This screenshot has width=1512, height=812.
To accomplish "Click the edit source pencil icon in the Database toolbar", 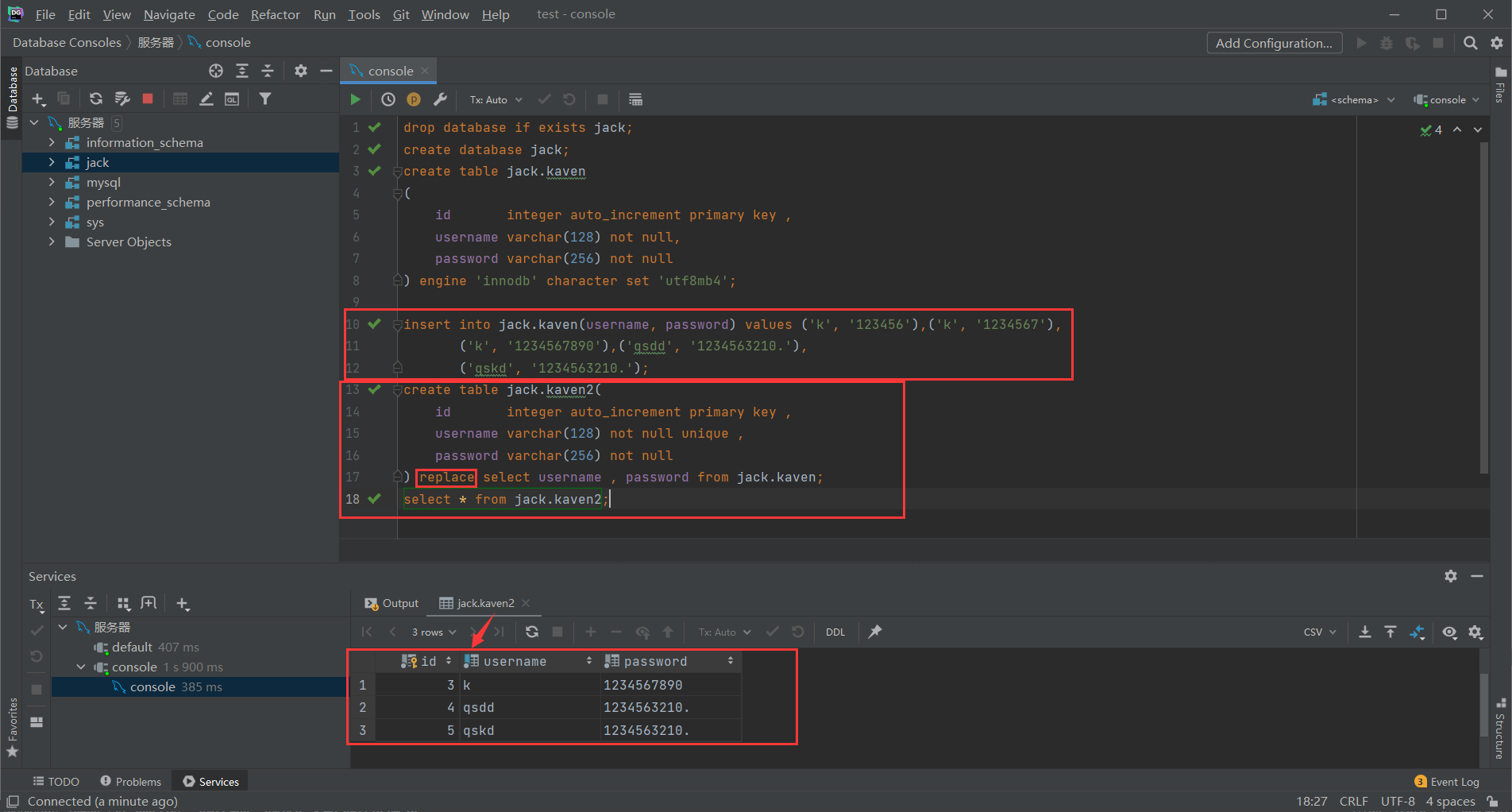I will [206, 99].
